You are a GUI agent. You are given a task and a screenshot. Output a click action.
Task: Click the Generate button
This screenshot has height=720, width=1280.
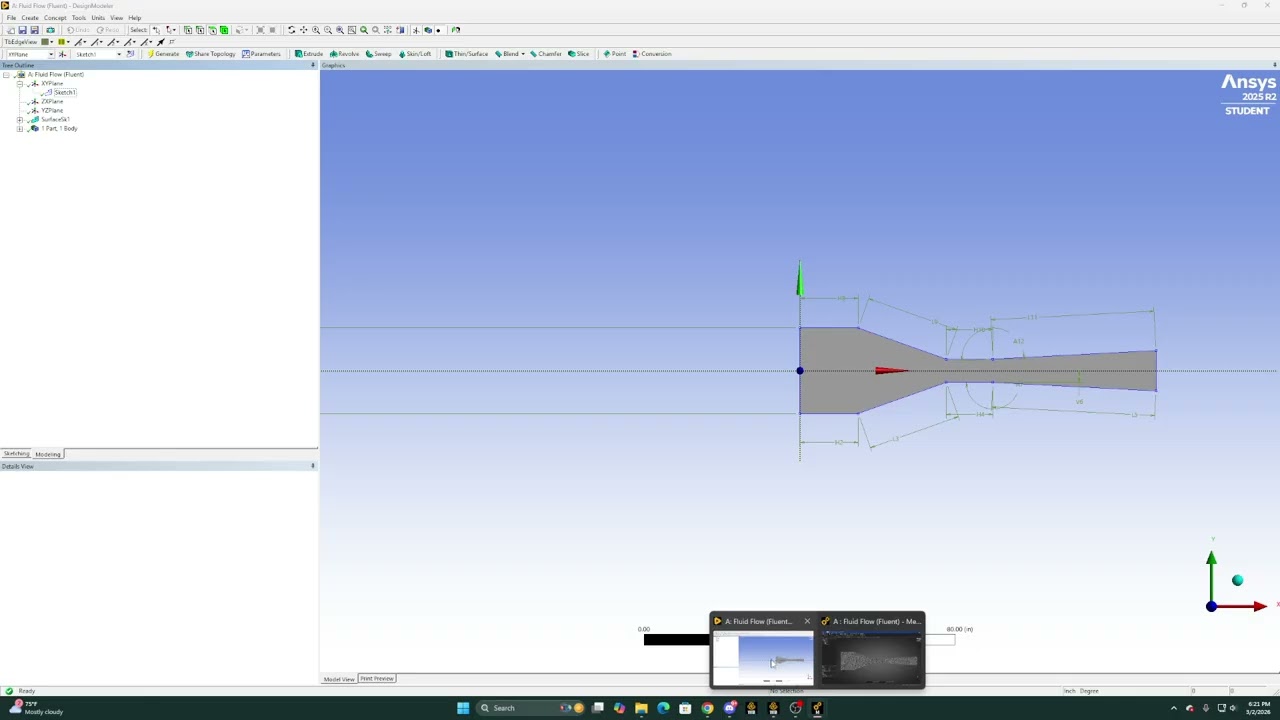pyautogui.click(x=164, y=54)
